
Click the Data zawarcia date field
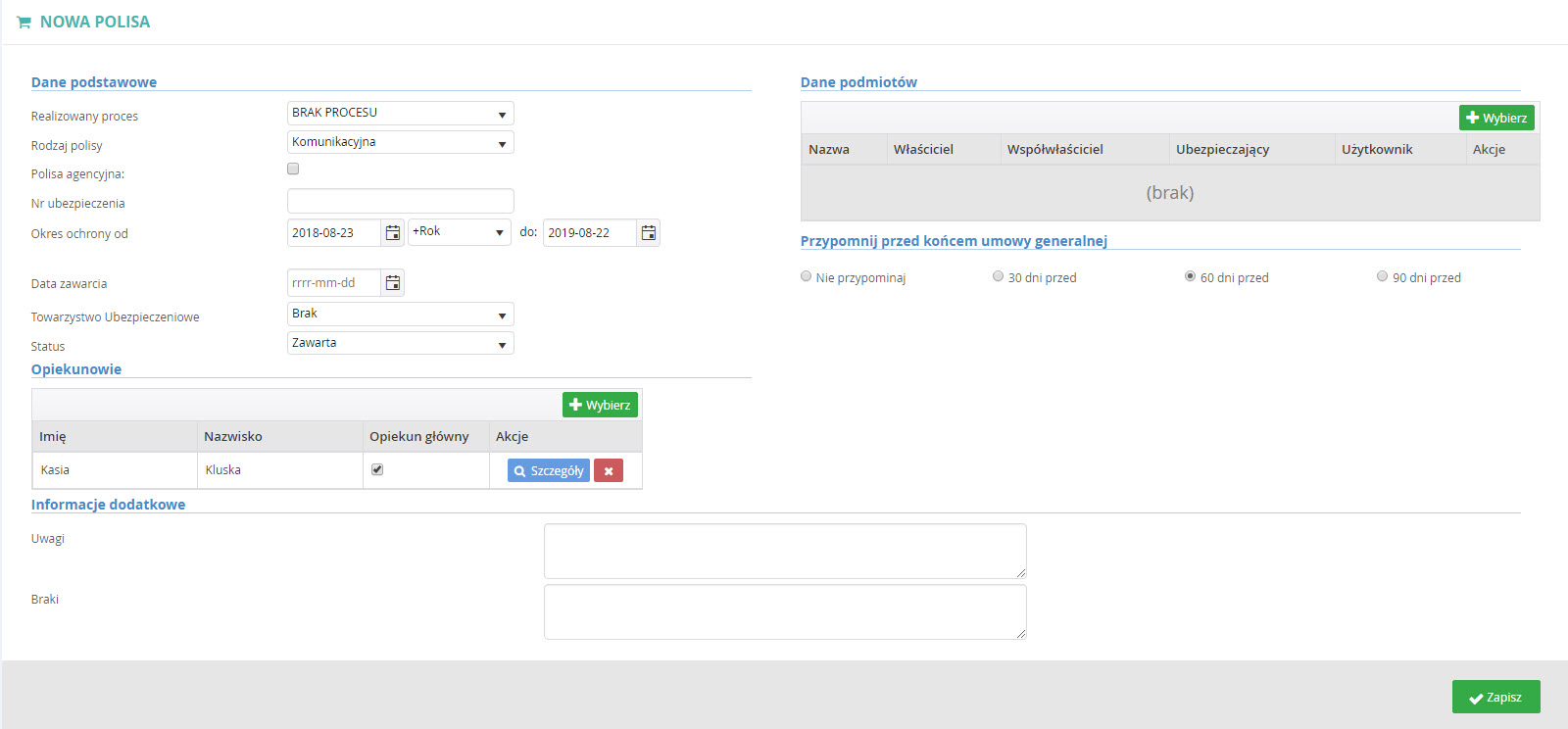point(334,283)
